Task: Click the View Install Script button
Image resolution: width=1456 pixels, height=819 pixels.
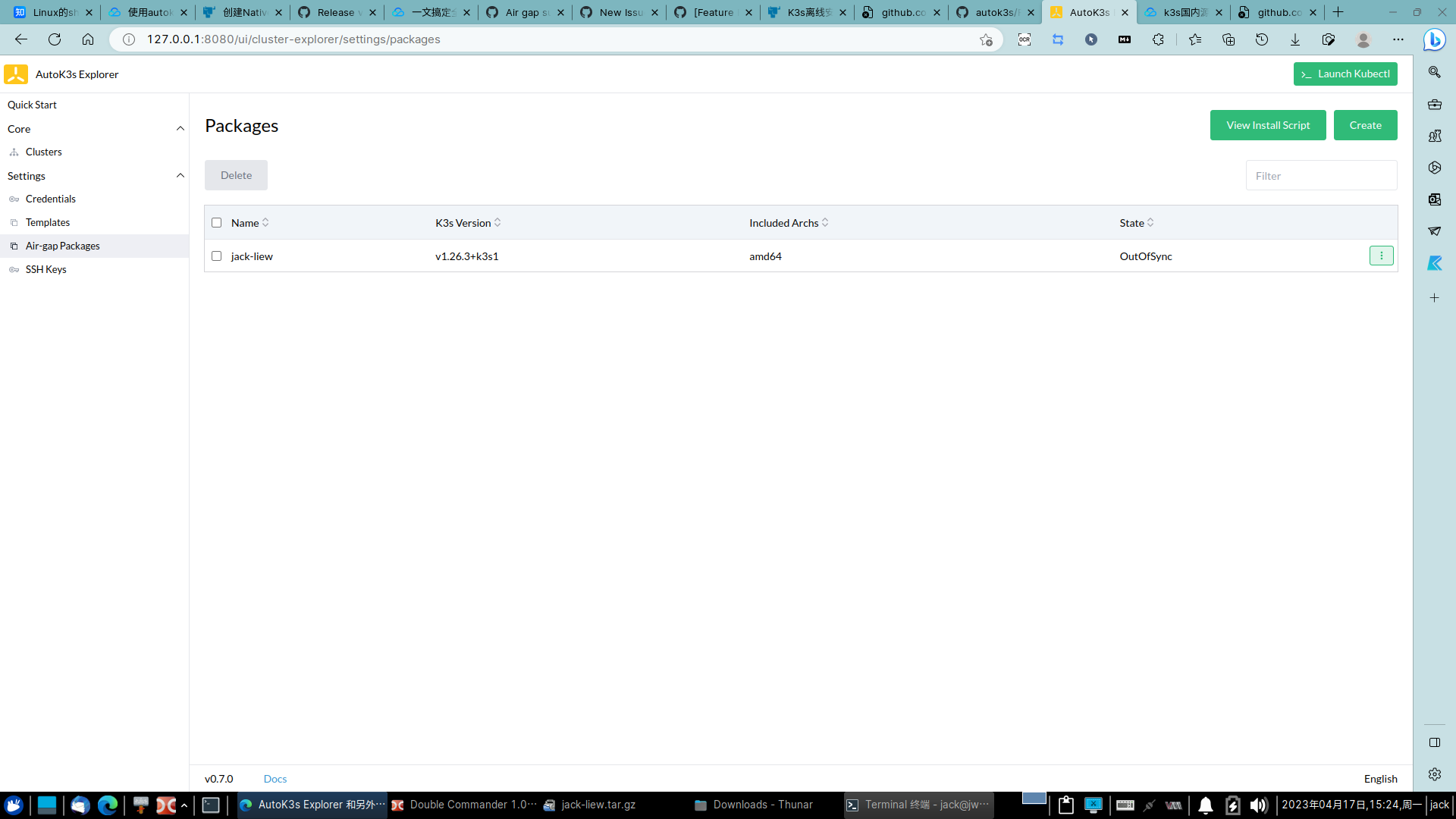Action: tap(1268, 125)
